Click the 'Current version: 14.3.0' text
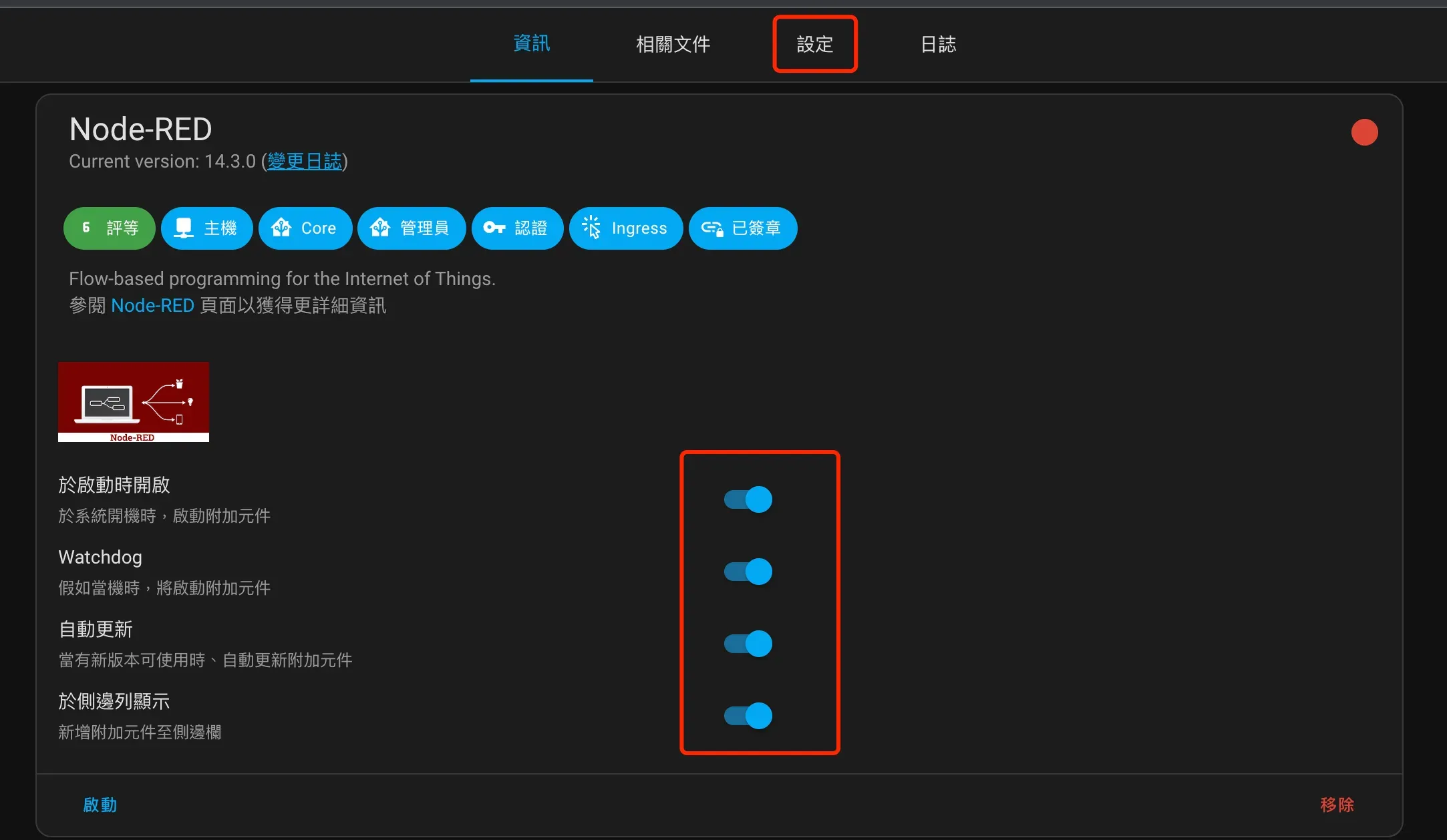Screen dimensions: 1447x840 click(162, 162)
